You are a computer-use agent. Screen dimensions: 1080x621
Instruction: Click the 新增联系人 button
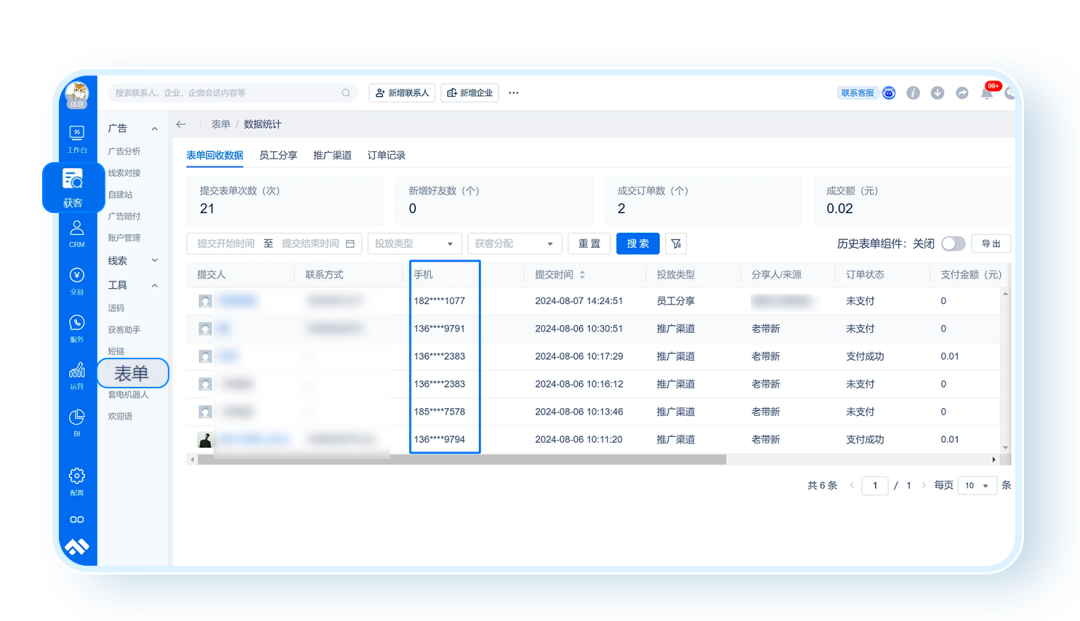pos(402,93)
